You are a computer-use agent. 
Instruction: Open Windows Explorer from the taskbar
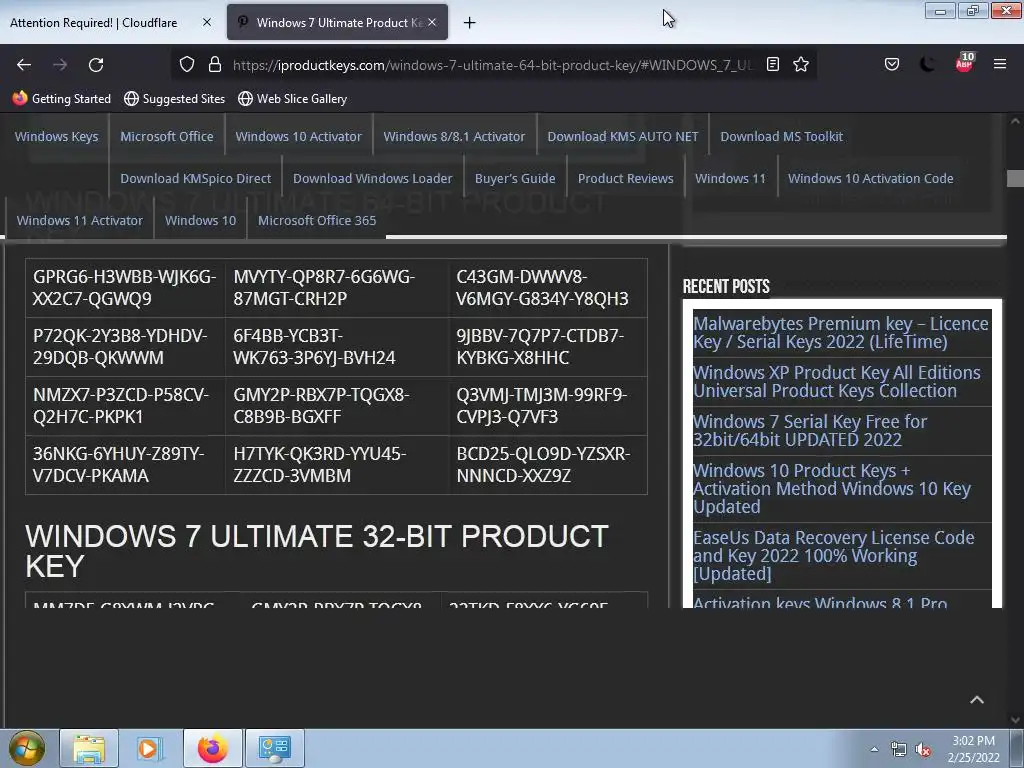(x=89, y=748)
